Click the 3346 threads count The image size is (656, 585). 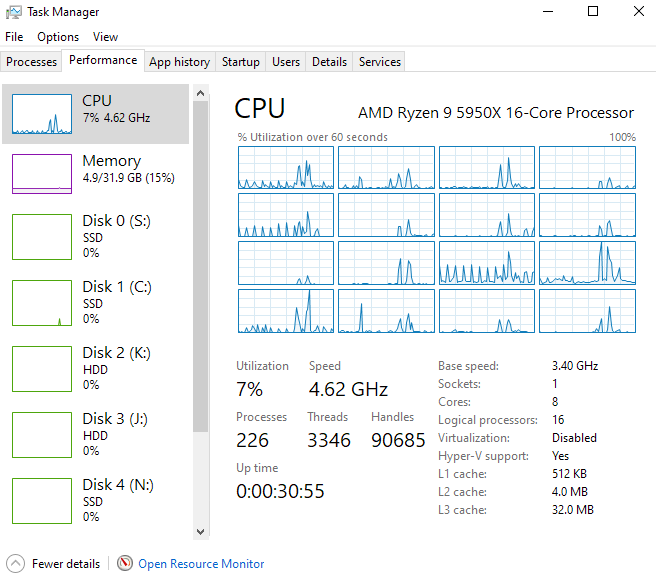(x=329, y=440)
